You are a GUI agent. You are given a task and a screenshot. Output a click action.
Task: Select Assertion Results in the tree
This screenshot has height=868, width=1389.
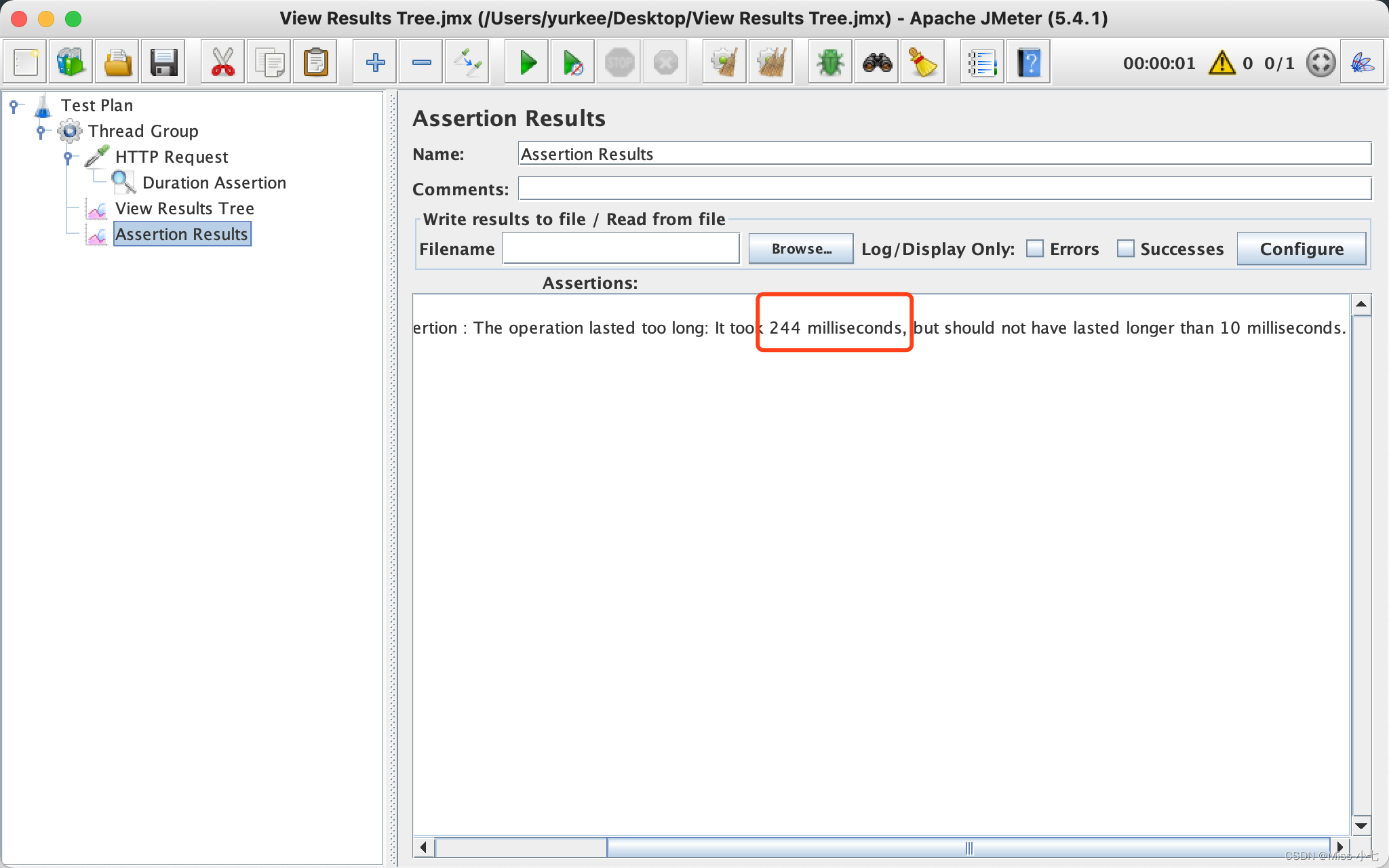[x=182, y=234]
